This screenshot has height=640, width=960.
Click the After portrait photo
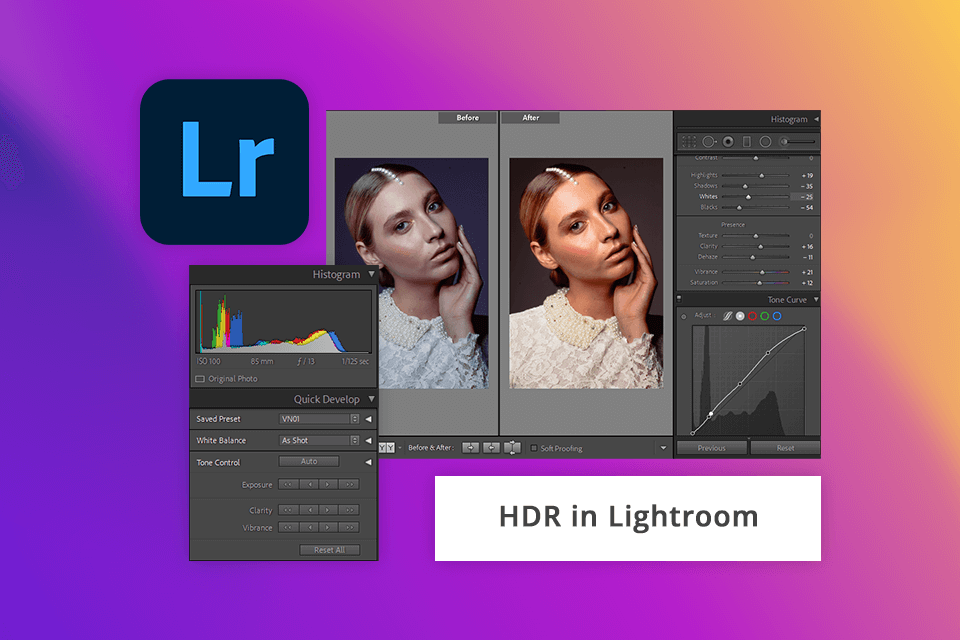pyautogui.click(x=586, y=273)
